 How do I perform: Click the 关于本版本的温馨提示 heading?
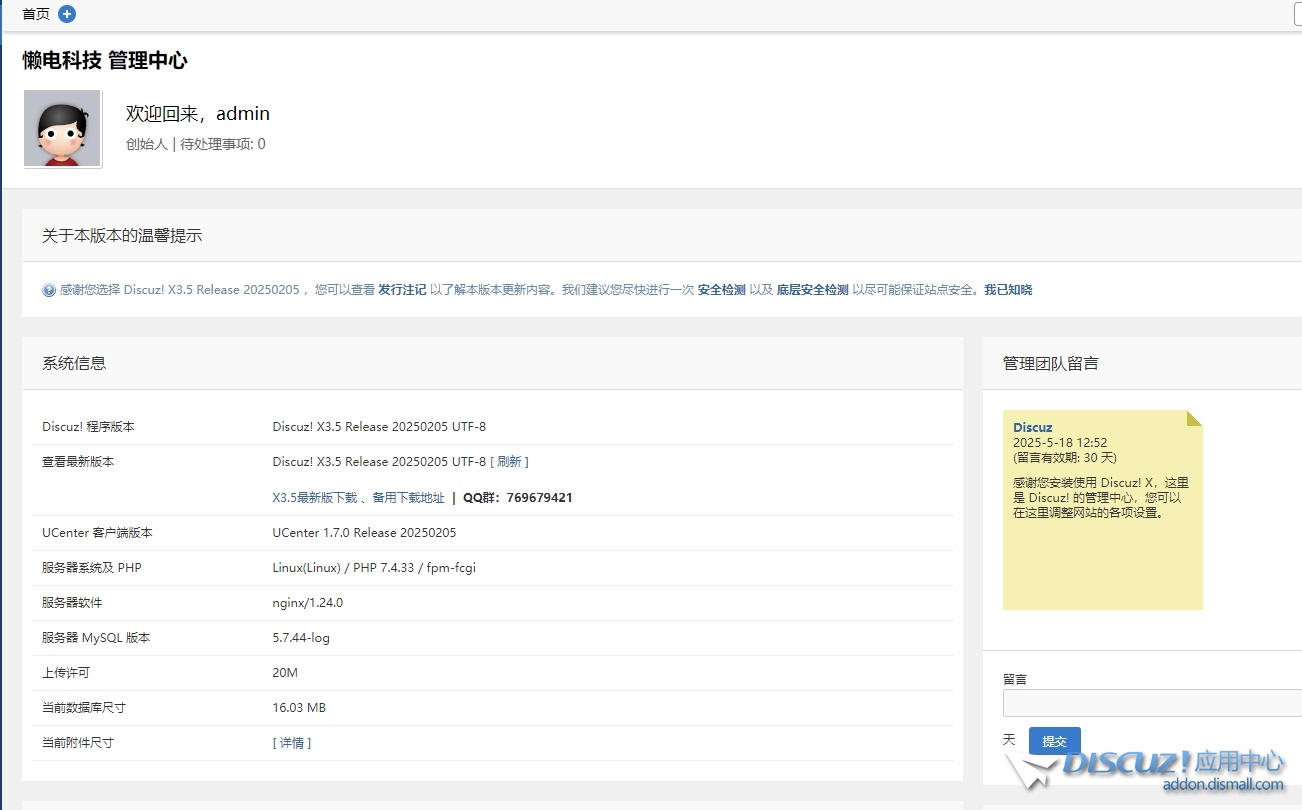122,236
